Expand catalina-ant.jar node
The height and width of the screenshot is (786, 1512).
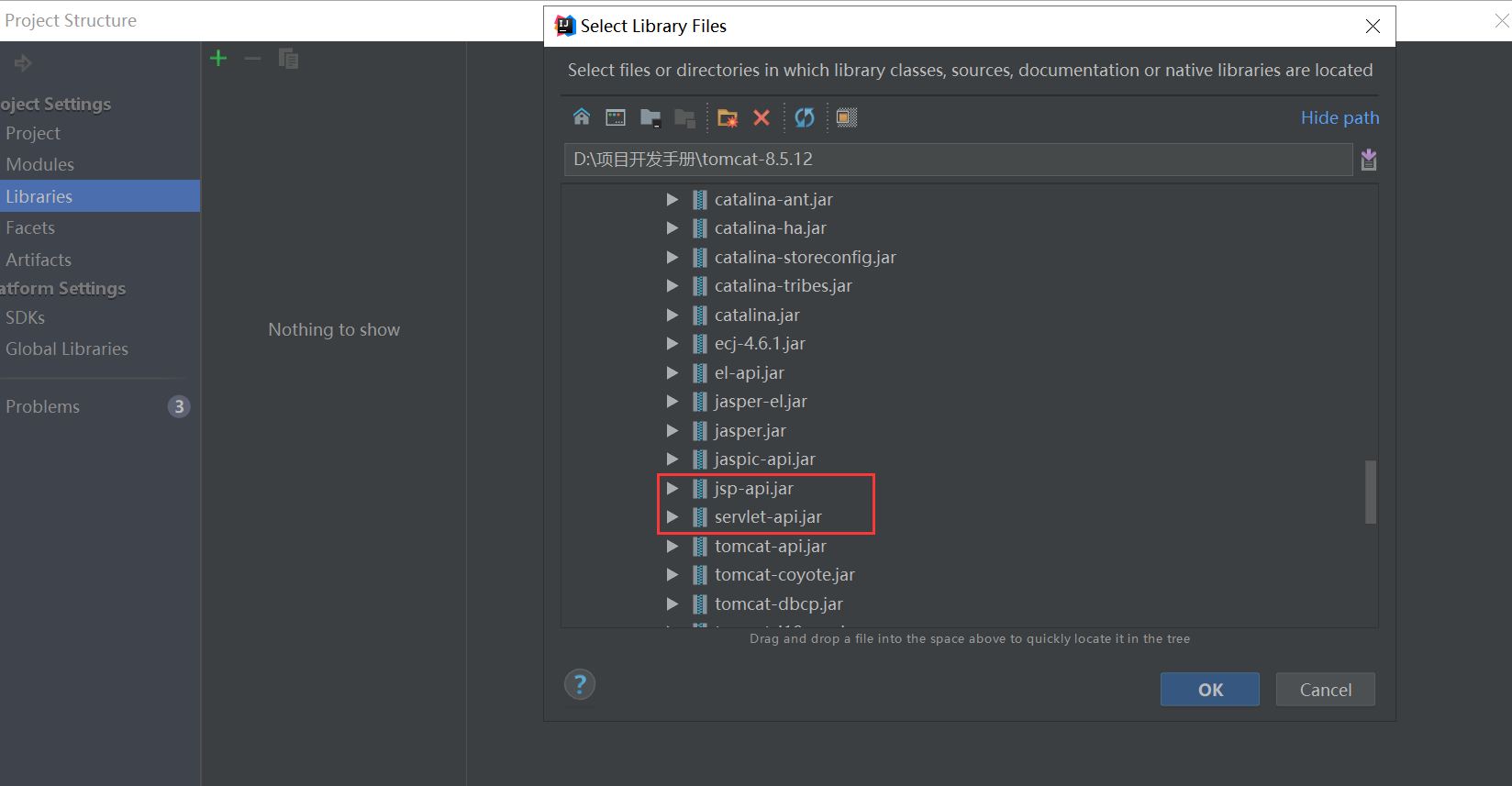(673, 200)
